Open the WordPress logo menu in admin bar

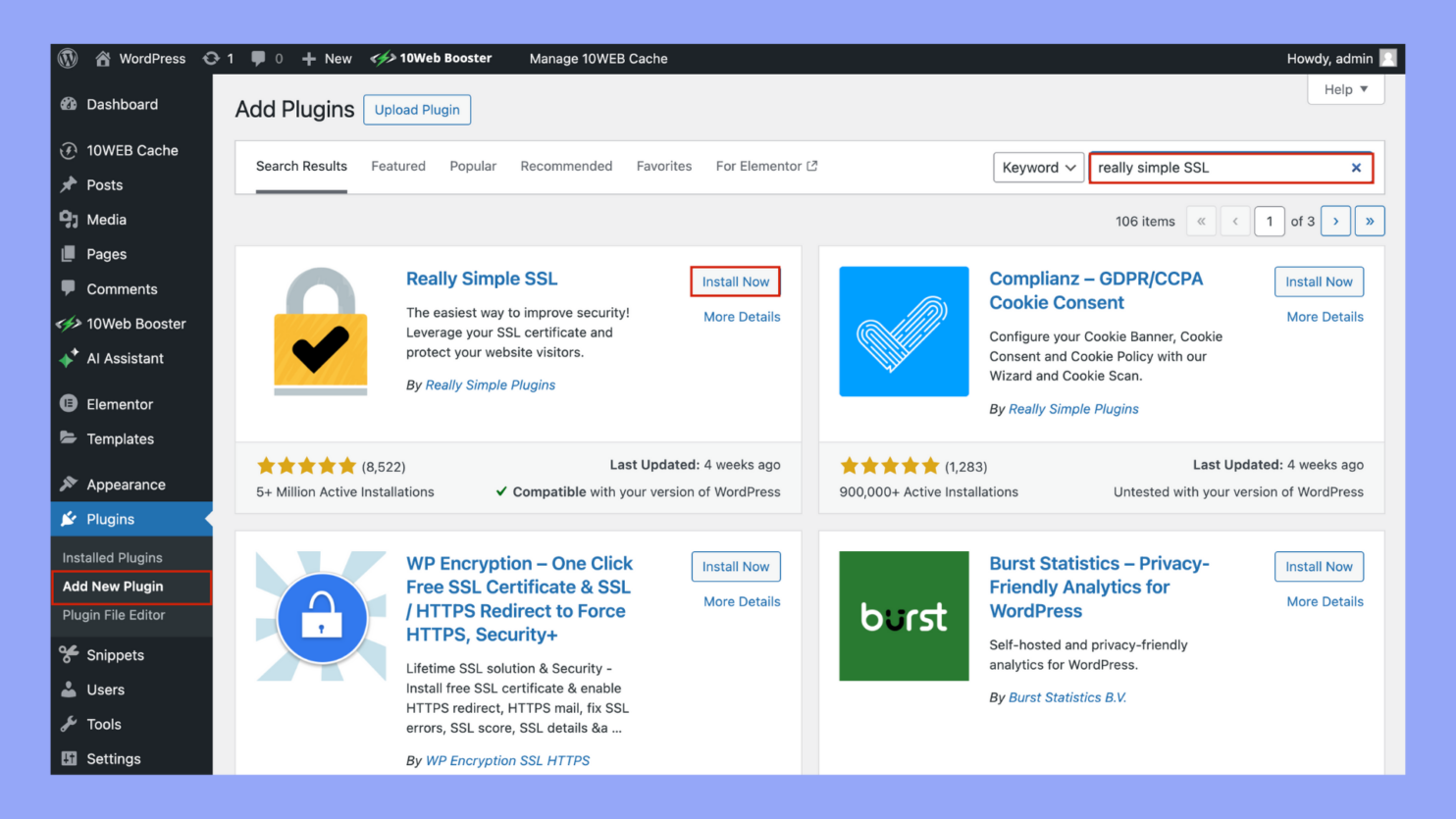67,58
